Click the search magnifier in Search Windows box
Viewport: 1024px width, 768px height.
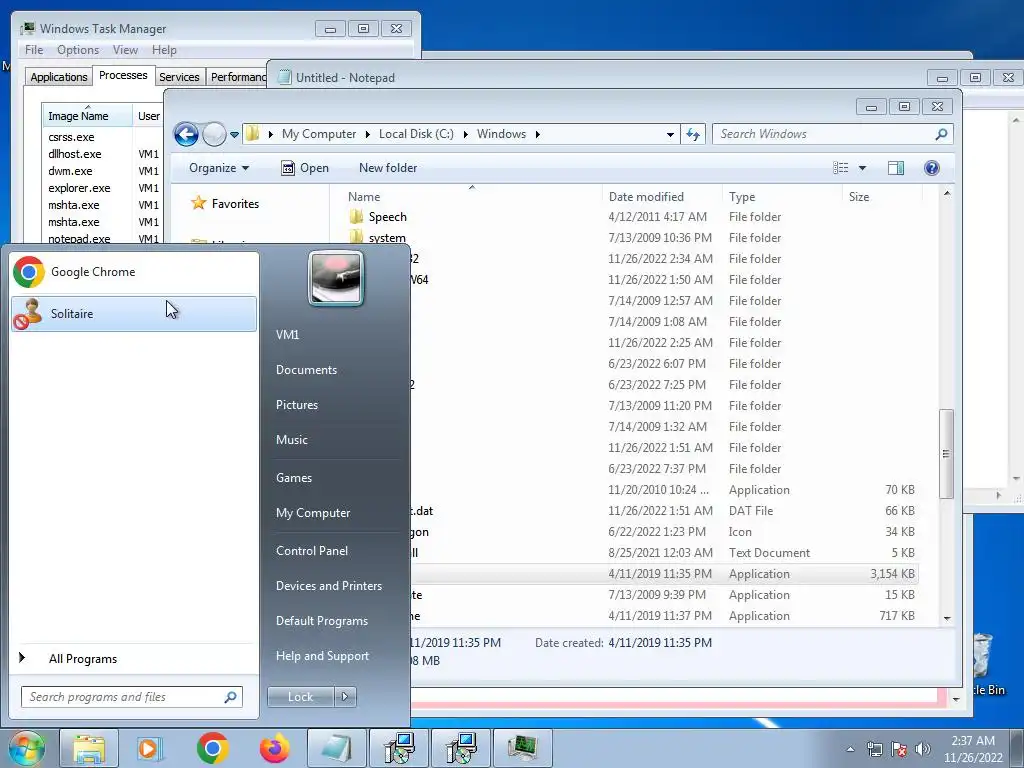(x=941, y=134)
